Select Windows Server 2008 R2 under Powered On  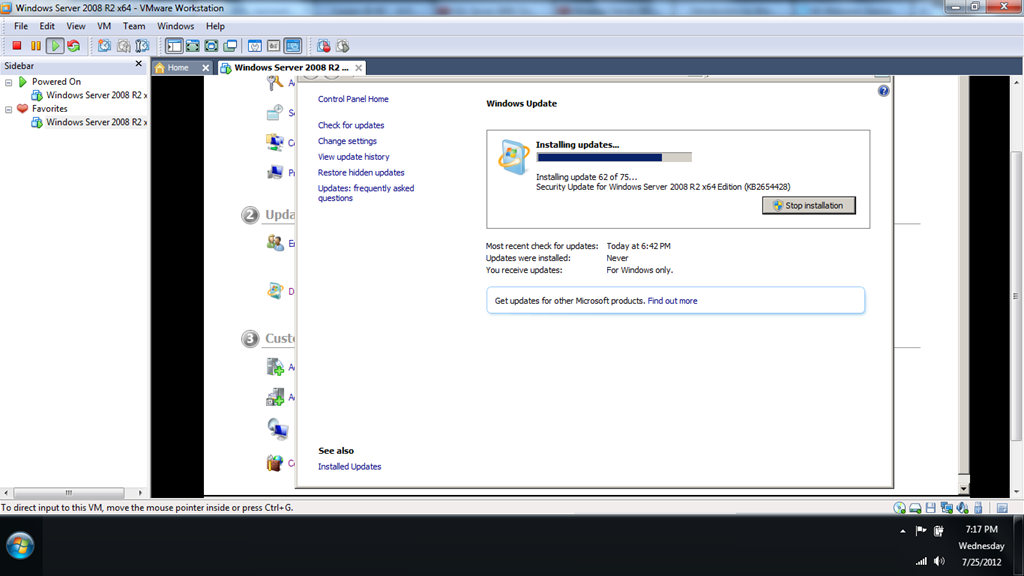(89, 95)
